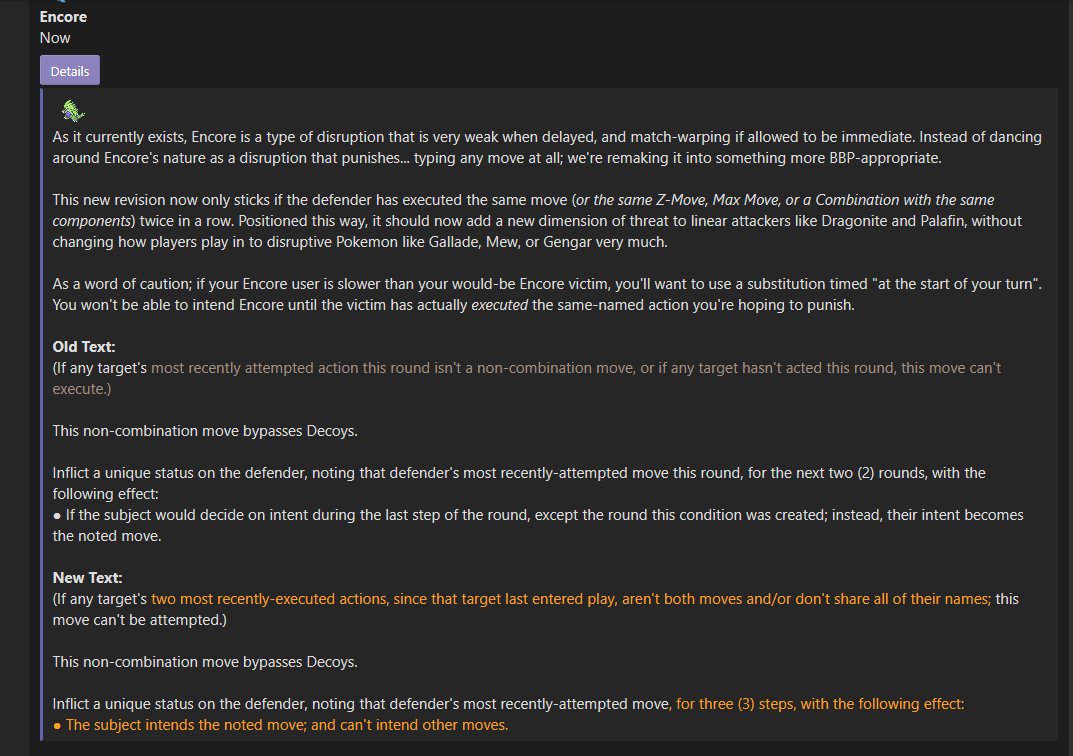Click the italic word 'executed'

tap(500, 304)
